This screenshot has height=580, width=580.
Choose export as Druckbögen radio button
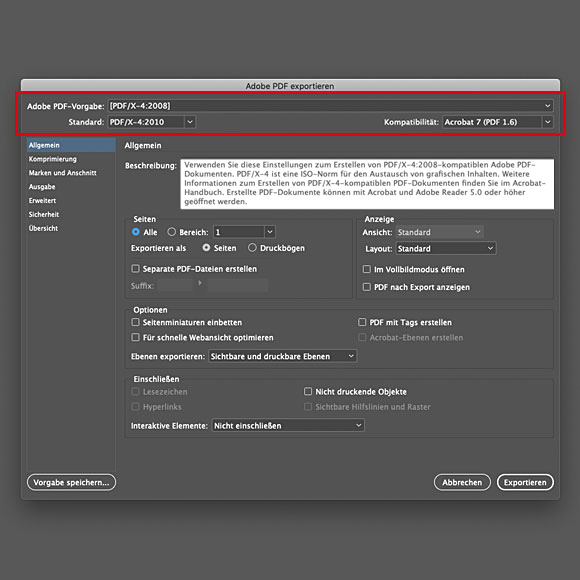(252, 248)
